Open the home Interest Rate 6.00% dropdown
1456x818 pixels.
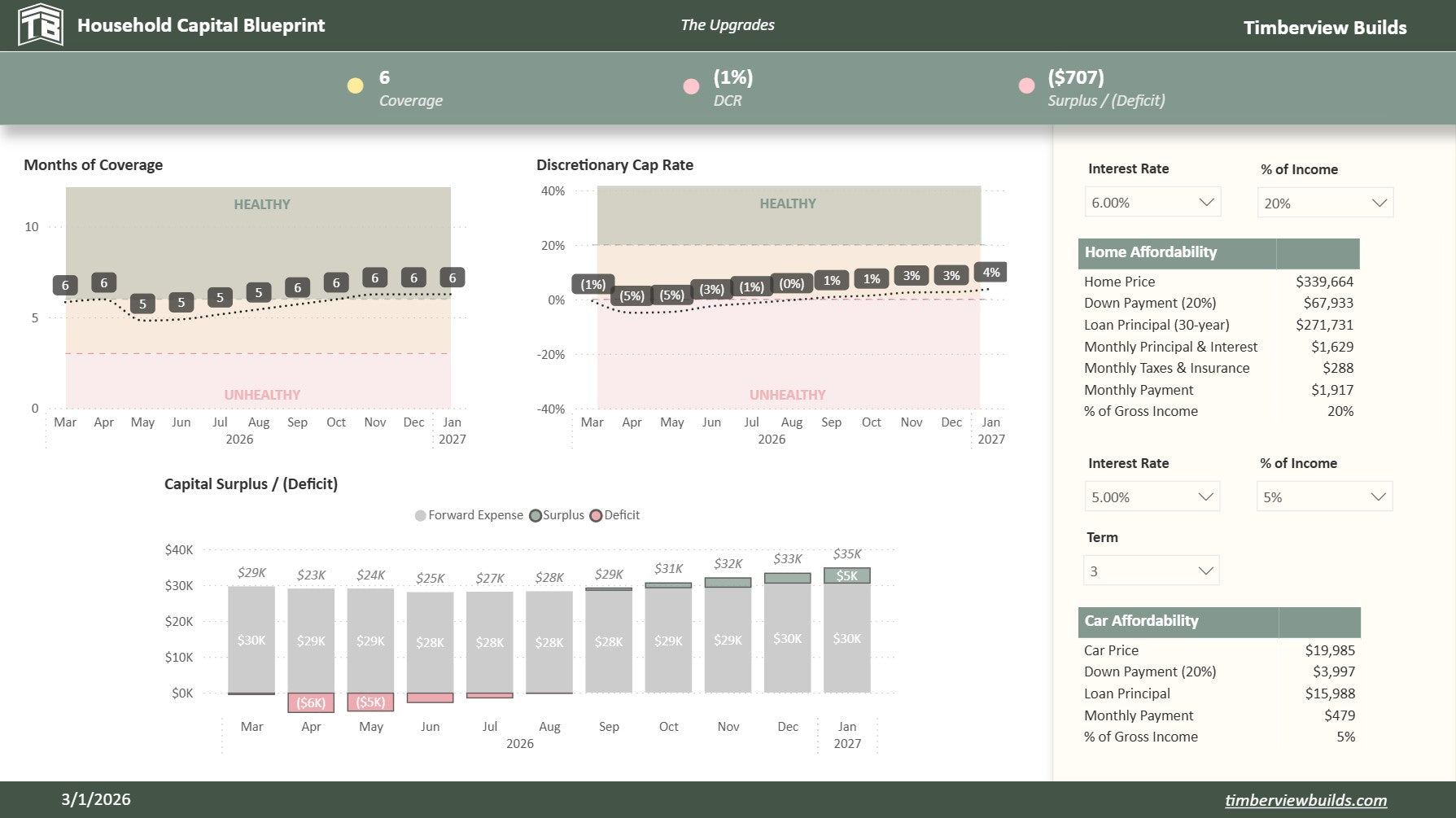(x=1152, y=203)
